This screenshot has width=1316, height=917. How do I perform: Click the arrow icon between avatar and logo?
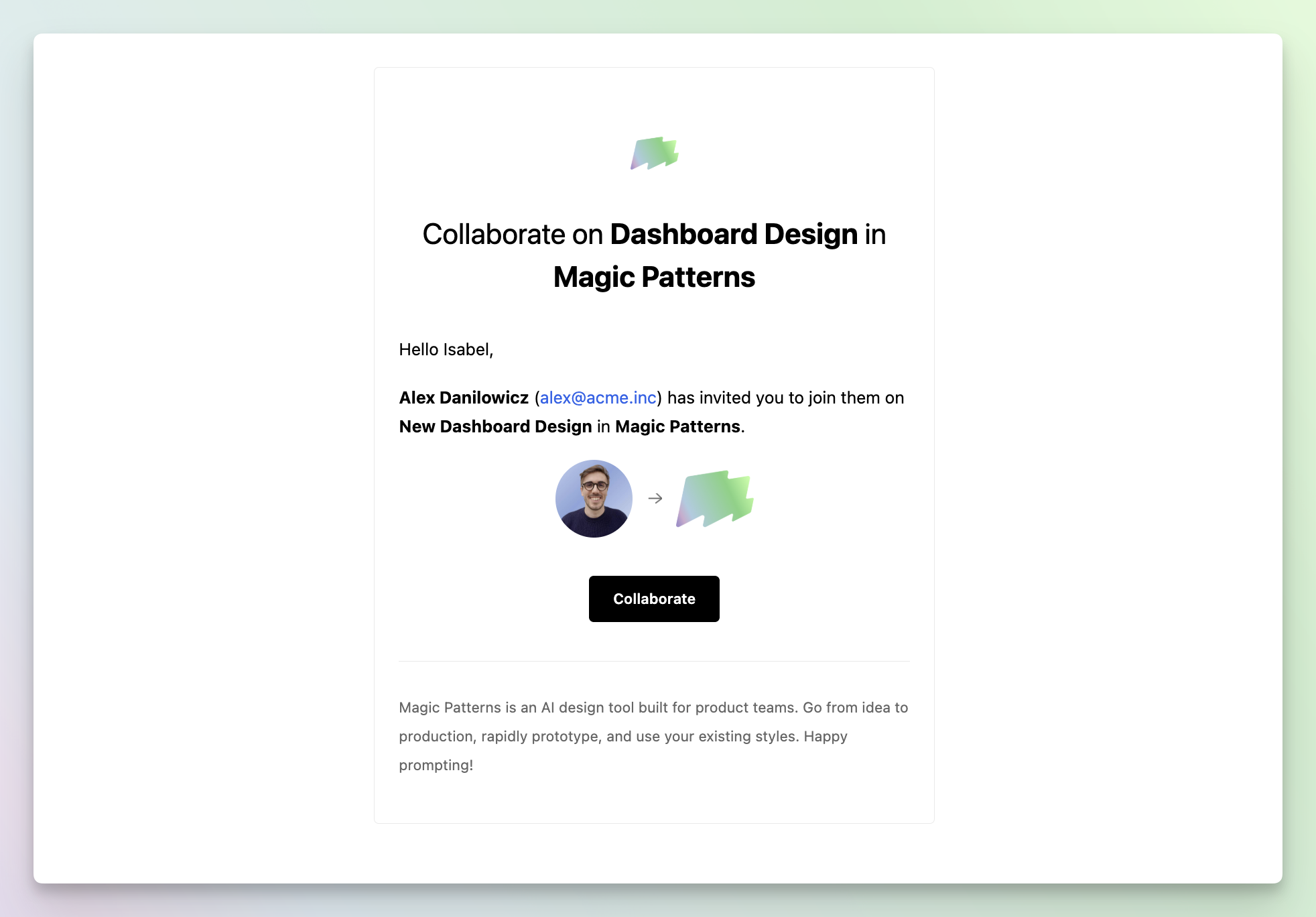(655, 498)
